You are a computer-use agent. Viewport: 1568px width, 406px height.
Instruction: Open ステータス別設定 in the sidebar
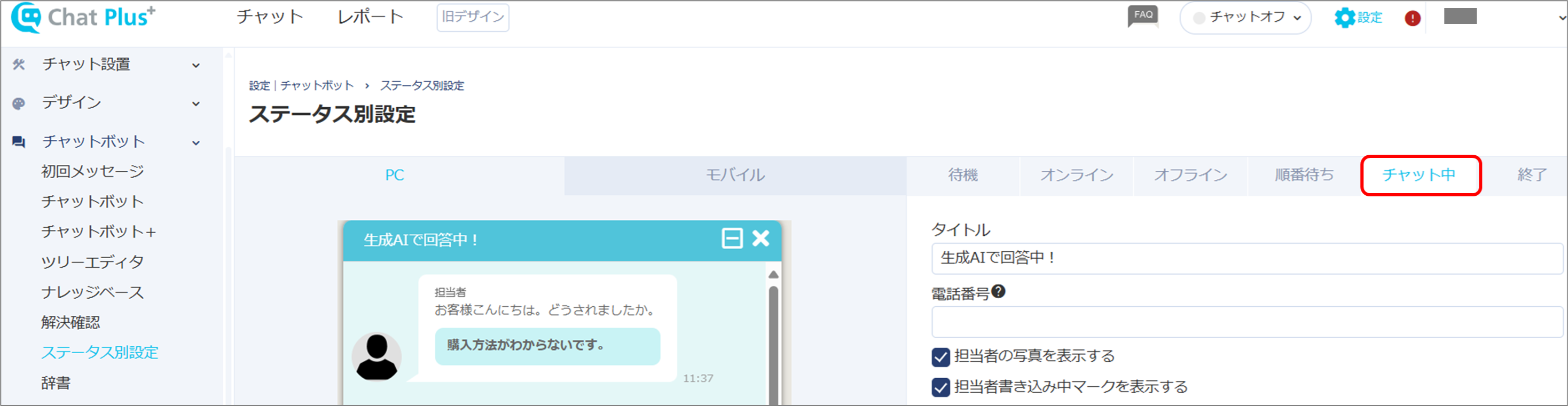pos(100,353)
